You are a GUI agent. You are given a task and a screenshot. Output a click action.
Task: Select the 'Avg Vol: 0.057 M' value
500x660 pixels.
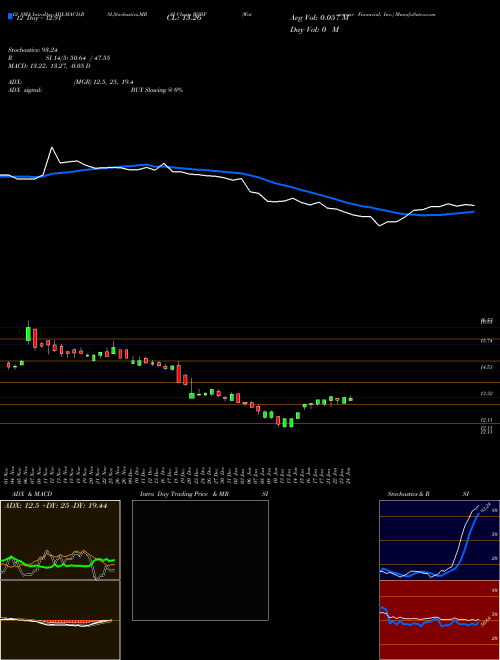pos(320,18)
